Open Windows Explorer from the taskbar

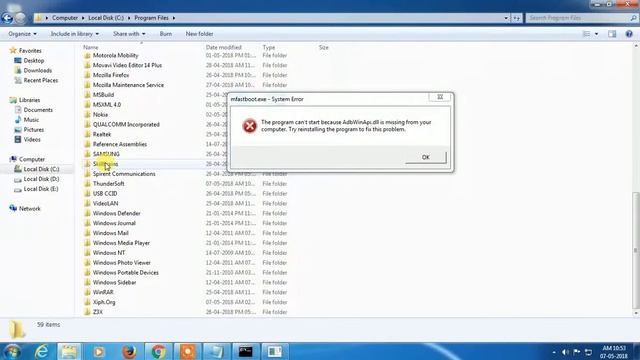click(x=70, y=351)
